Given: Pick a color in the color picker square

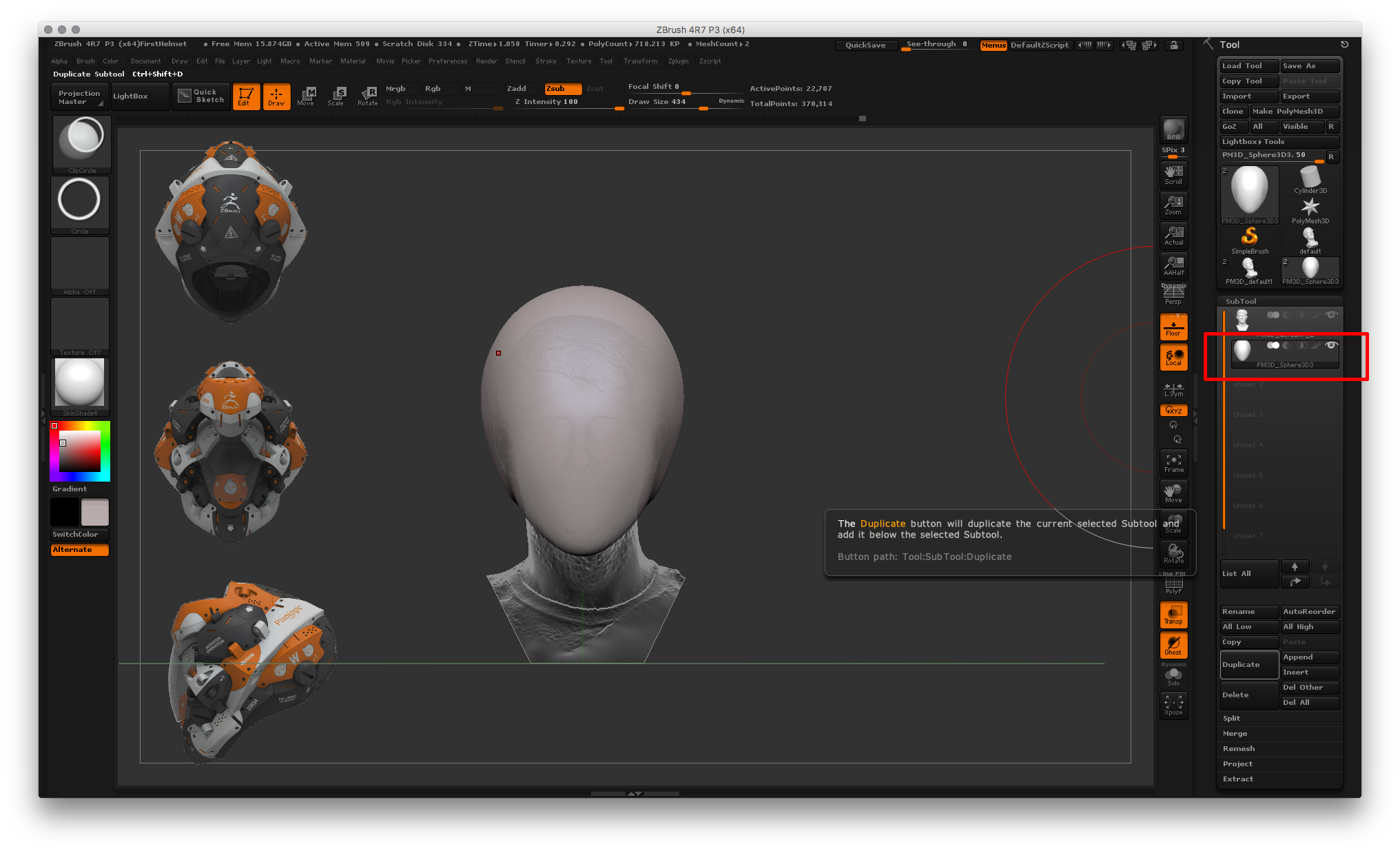Looking at the screenshot, I should click(80, 451).
